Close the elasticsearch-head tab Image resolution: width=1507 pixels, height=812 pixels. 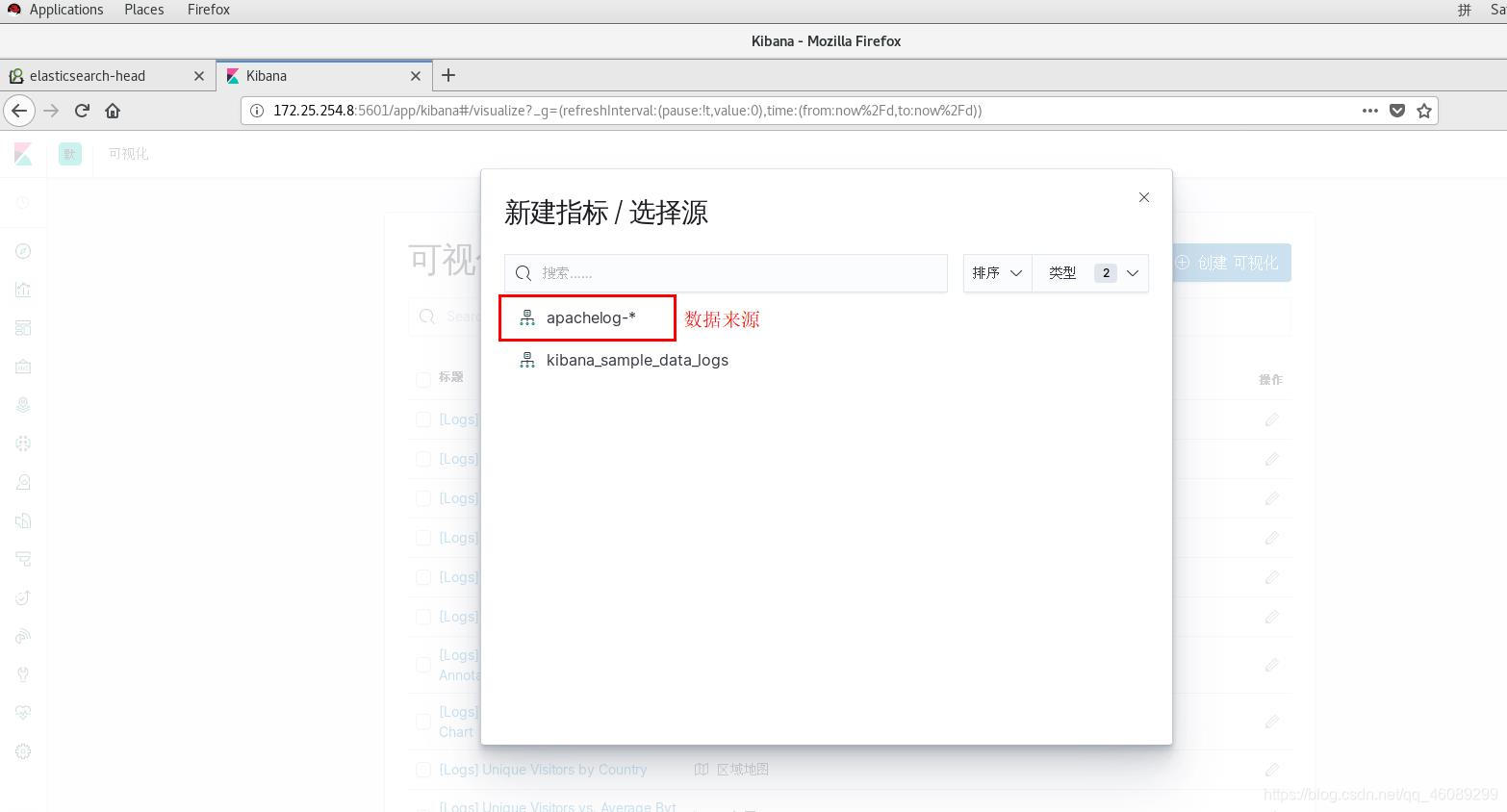click(x=199, y=76)
